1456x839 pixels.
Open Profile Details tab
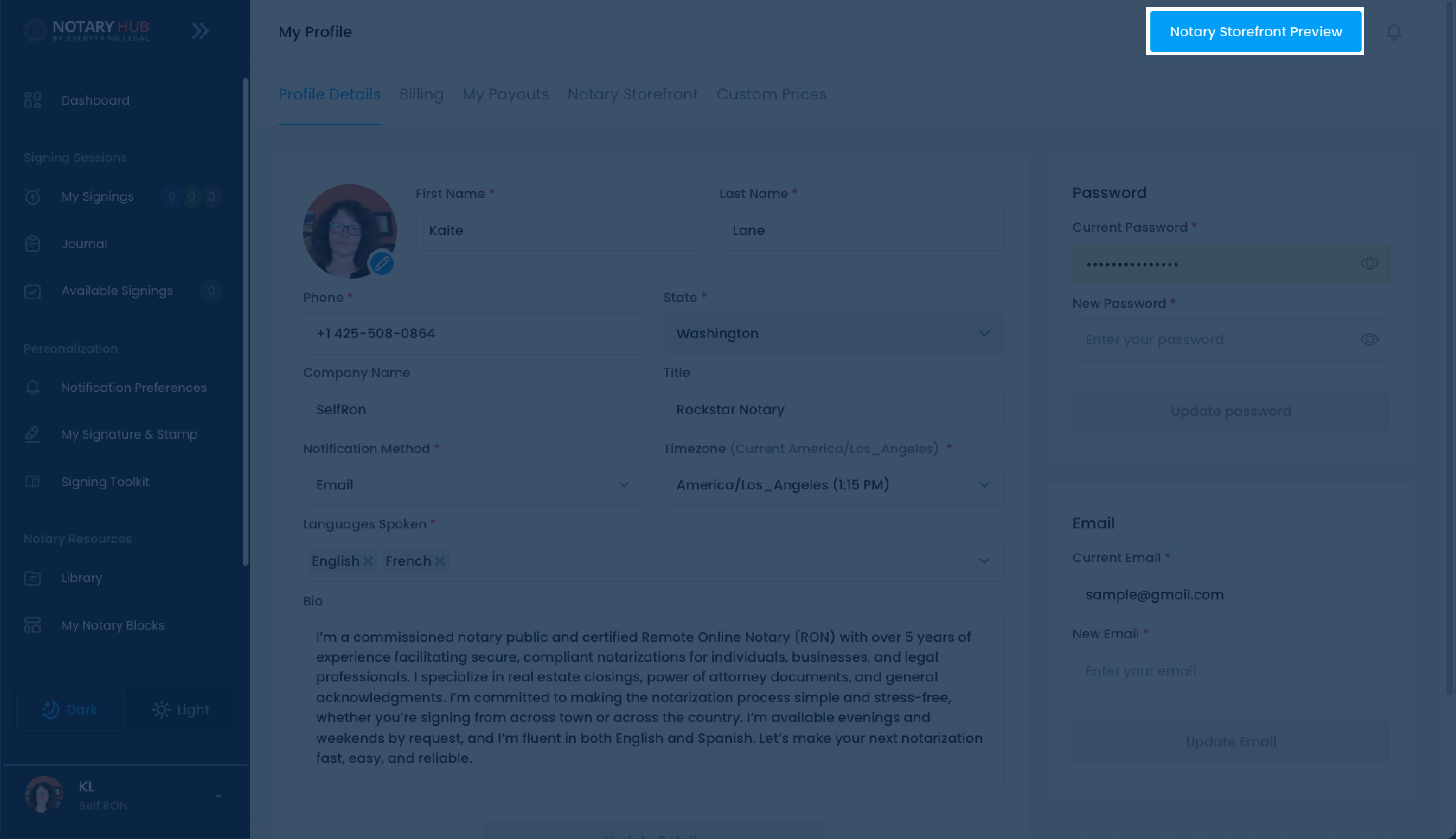tap(330, 94)
